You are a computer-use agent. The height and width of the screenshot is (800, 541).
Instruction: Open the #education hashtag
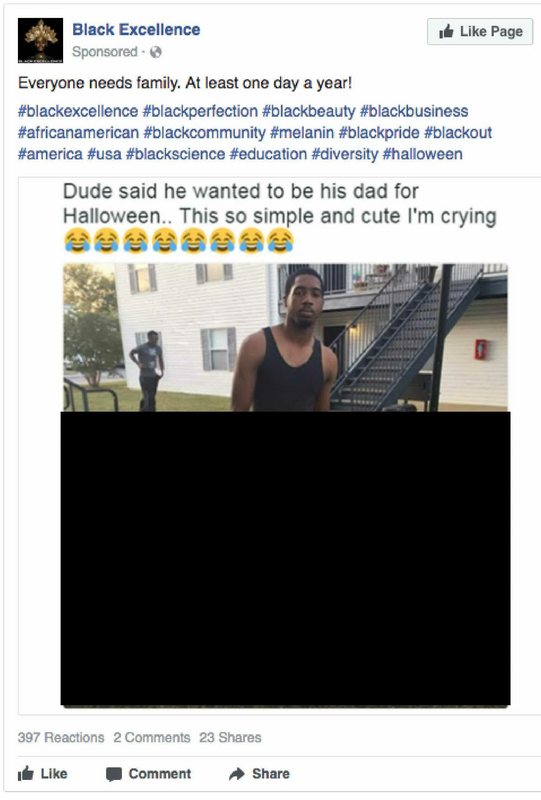(x=268, y=154)
